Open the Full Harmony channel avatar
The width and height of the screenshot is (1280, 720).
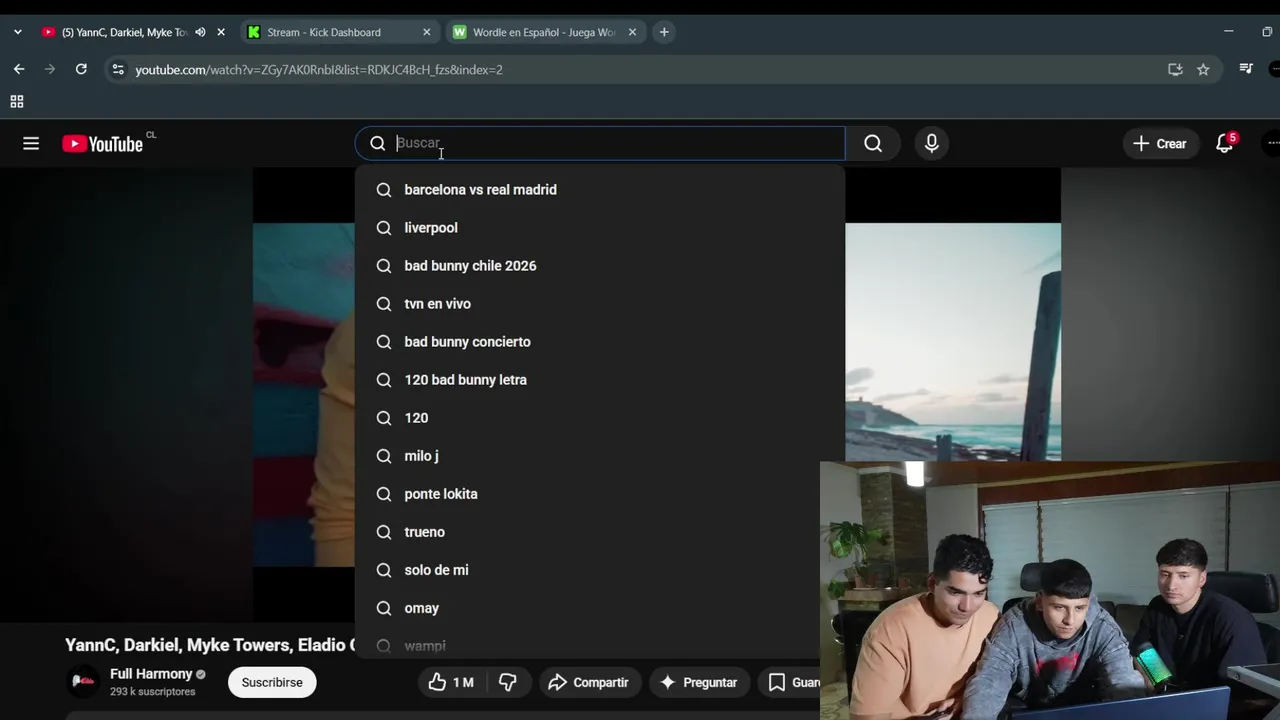pyautogui.click(x=84, y=682)
